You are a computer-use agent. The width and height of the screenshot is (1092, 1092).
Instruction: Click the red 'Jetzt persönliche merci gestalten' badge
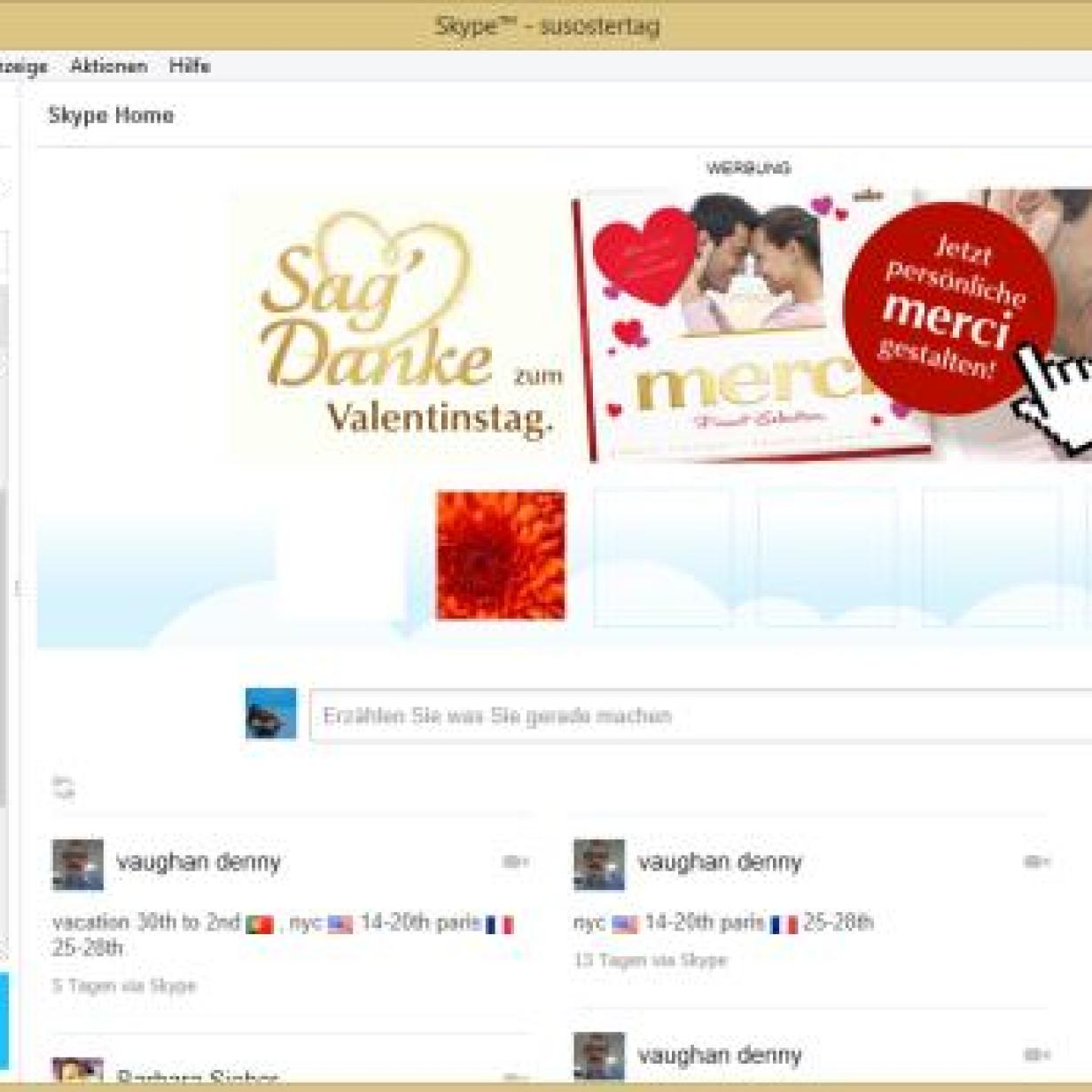point(950,308)
